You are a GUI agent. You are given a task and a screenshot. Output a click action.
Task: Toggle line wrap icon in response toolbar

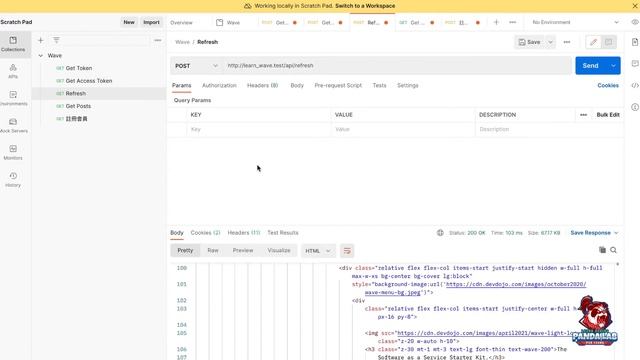point(347,251)
